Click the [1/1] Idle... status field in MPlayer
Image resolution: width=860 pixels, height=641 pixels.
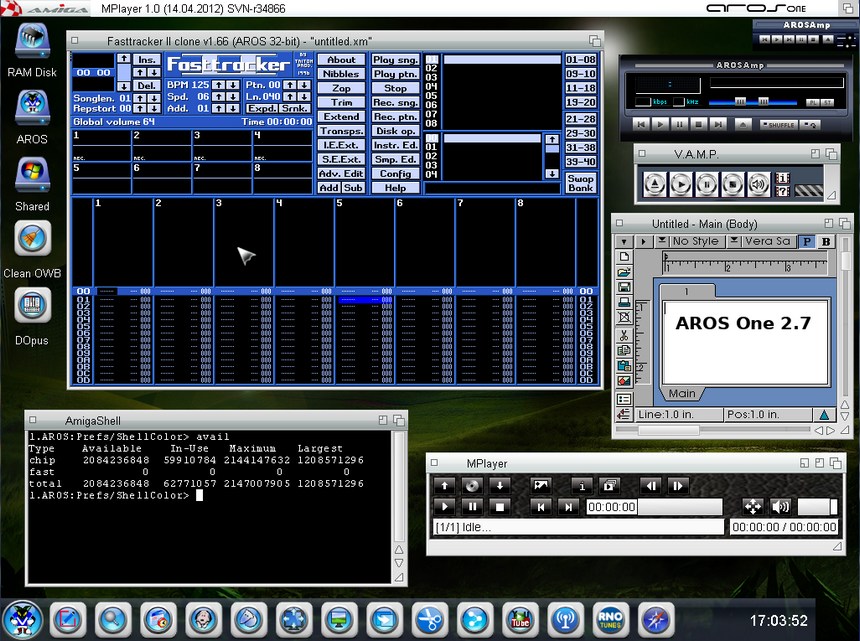click(x=579, y=527)
